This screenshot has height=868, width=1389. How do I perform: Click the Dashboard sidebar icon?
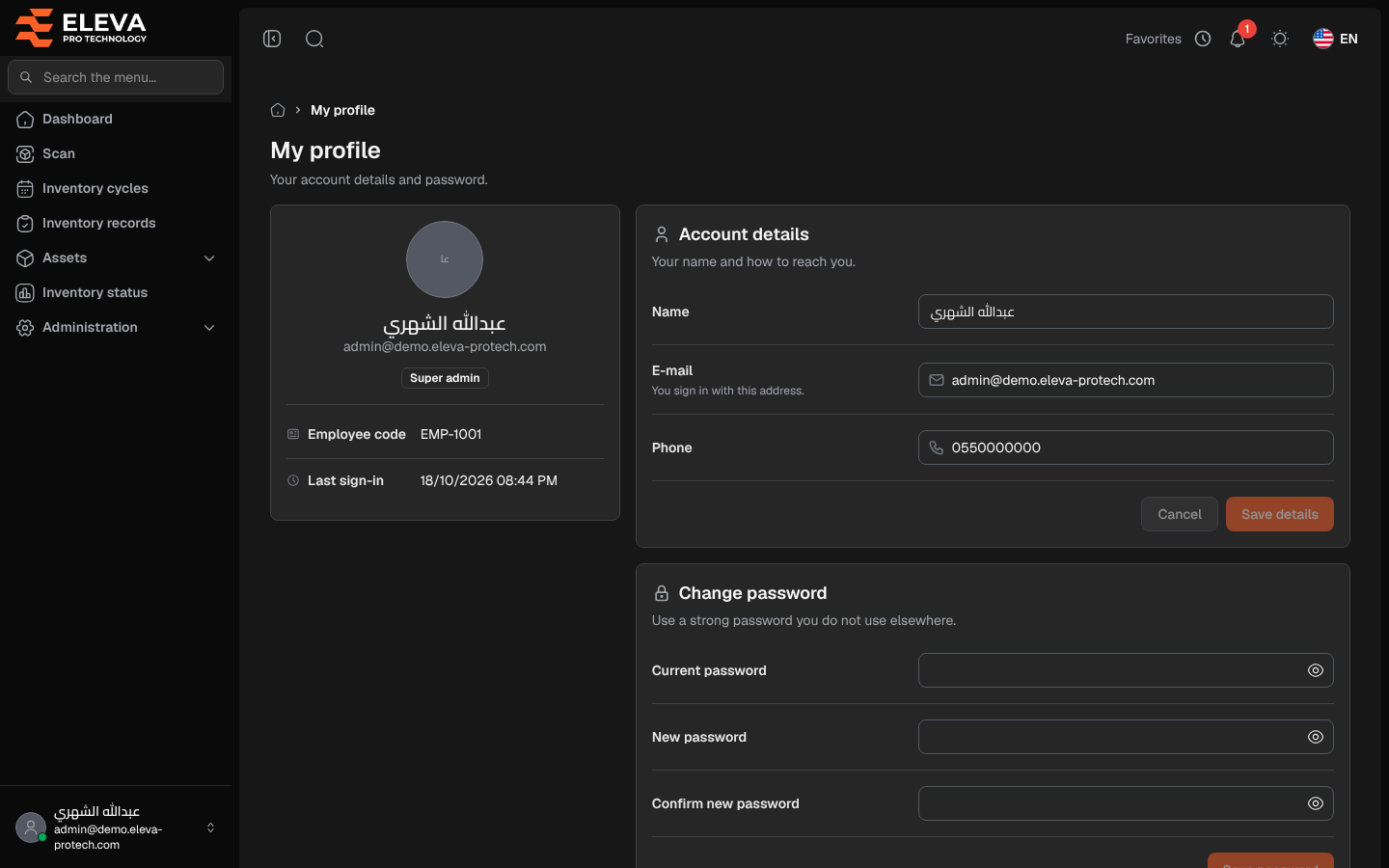(25, 120)
